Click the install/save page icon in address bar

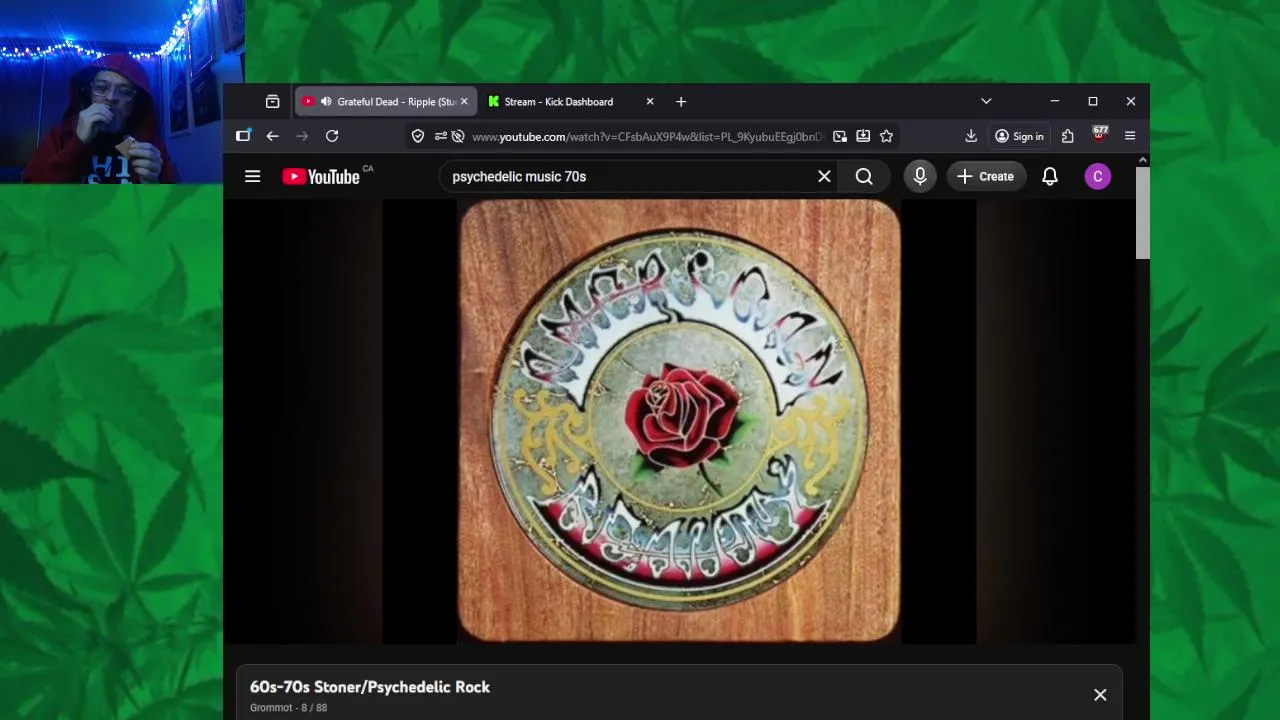[863, 136]
